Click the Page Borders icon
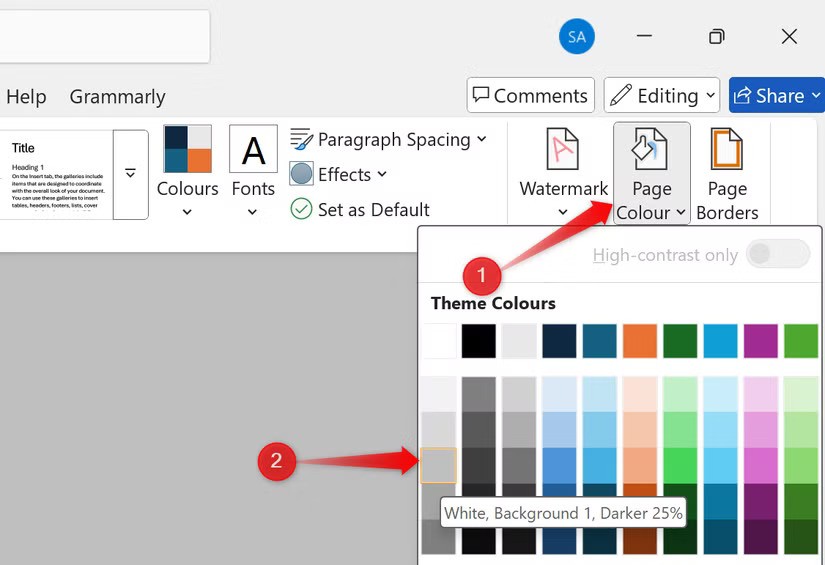This screenshot has width=825, height=565. (727, 150)
